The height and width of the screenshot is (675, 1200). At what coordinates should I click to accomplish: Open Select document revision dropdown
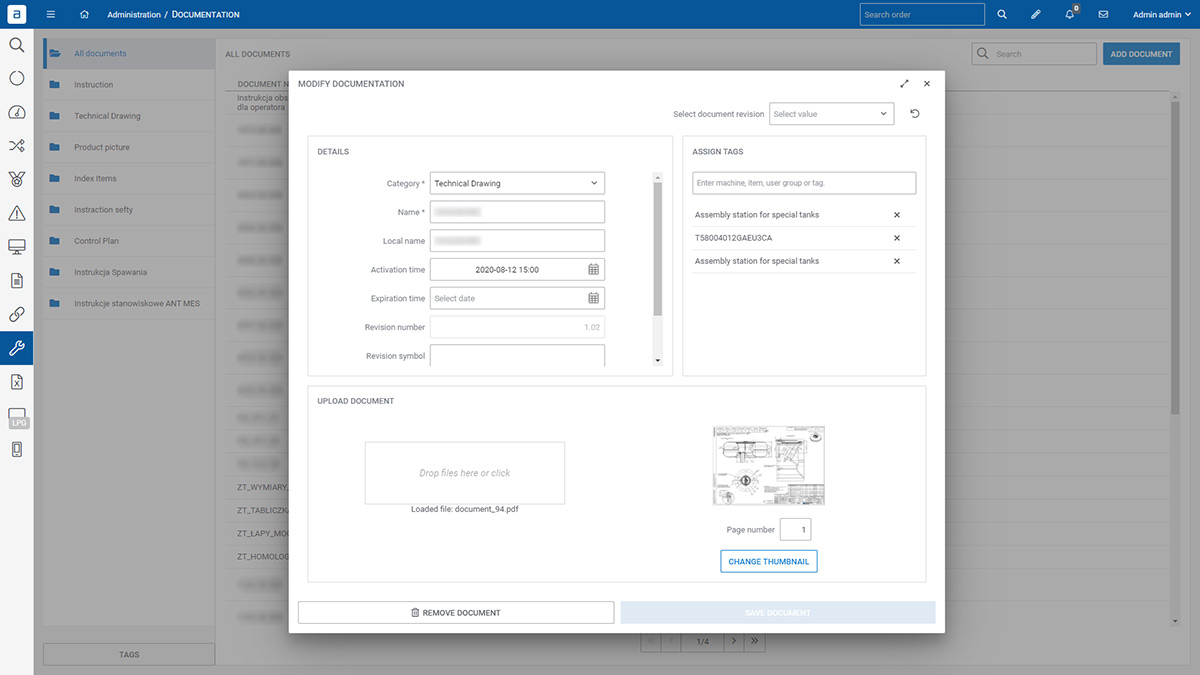point(831,114)
